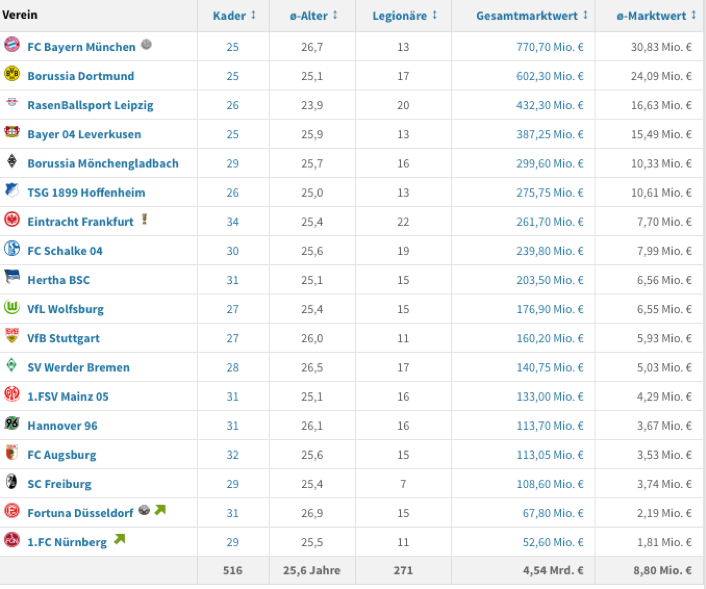Open RasenBallsport Leipzig club link

(x=90, y=105)
